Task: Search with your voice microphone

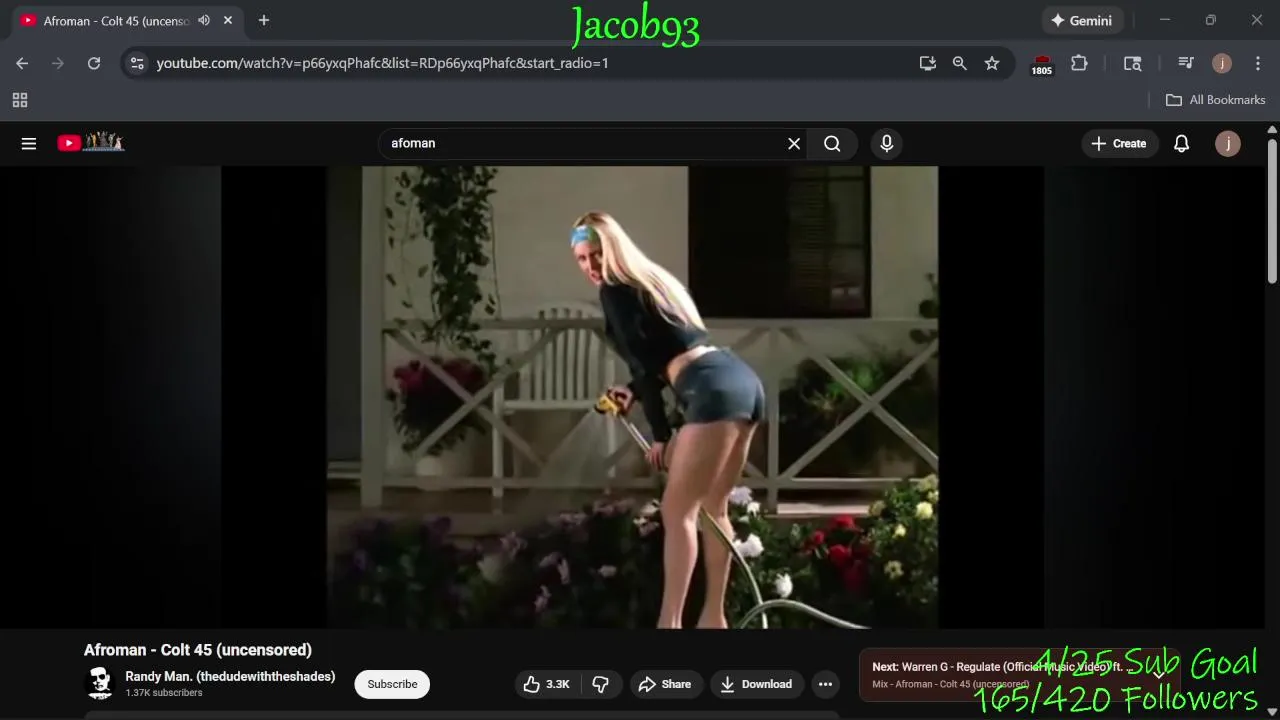Action: pos(887,143)
